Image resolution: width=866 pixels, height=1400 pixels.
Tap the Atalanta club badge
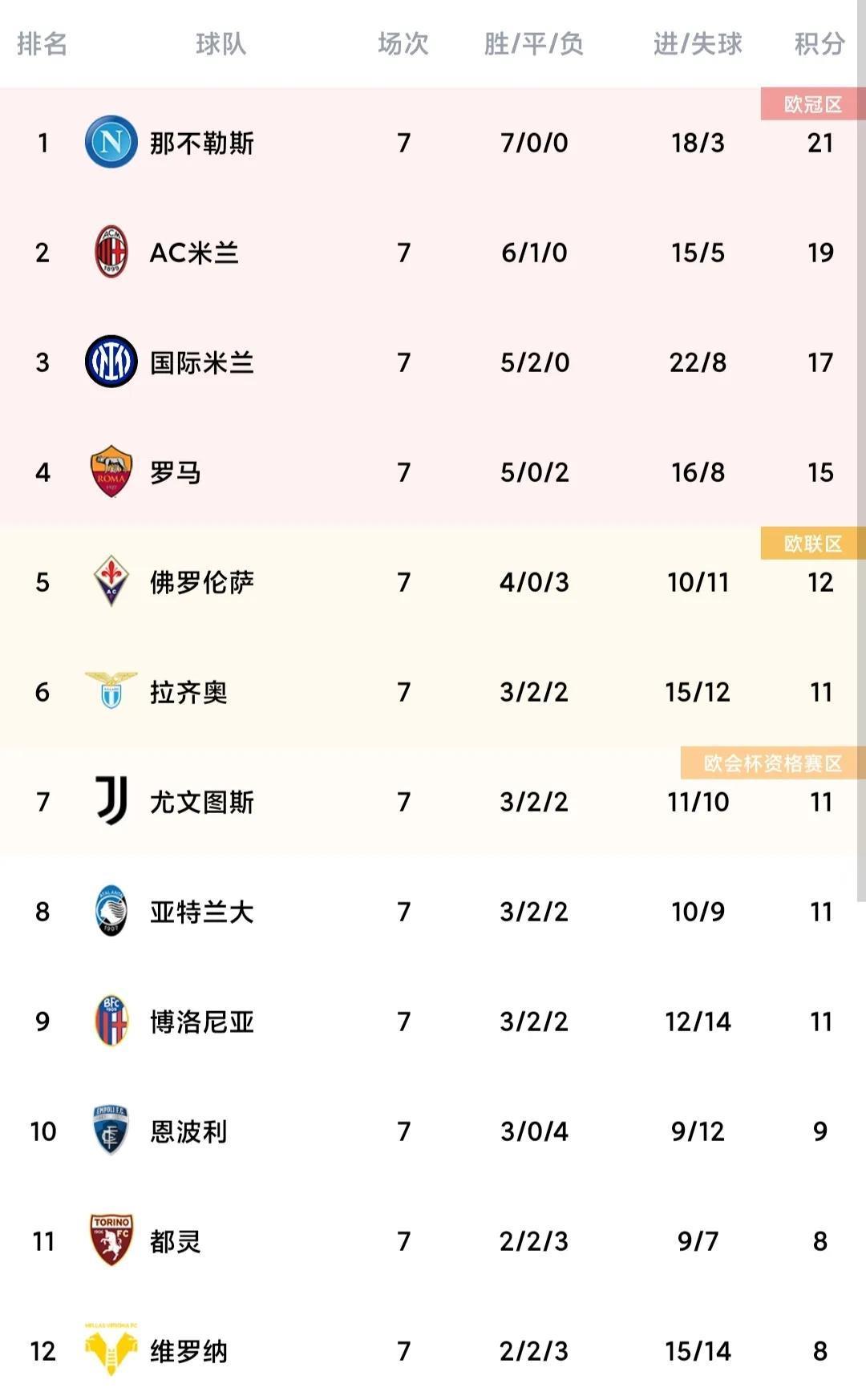[x=111, y=911]
